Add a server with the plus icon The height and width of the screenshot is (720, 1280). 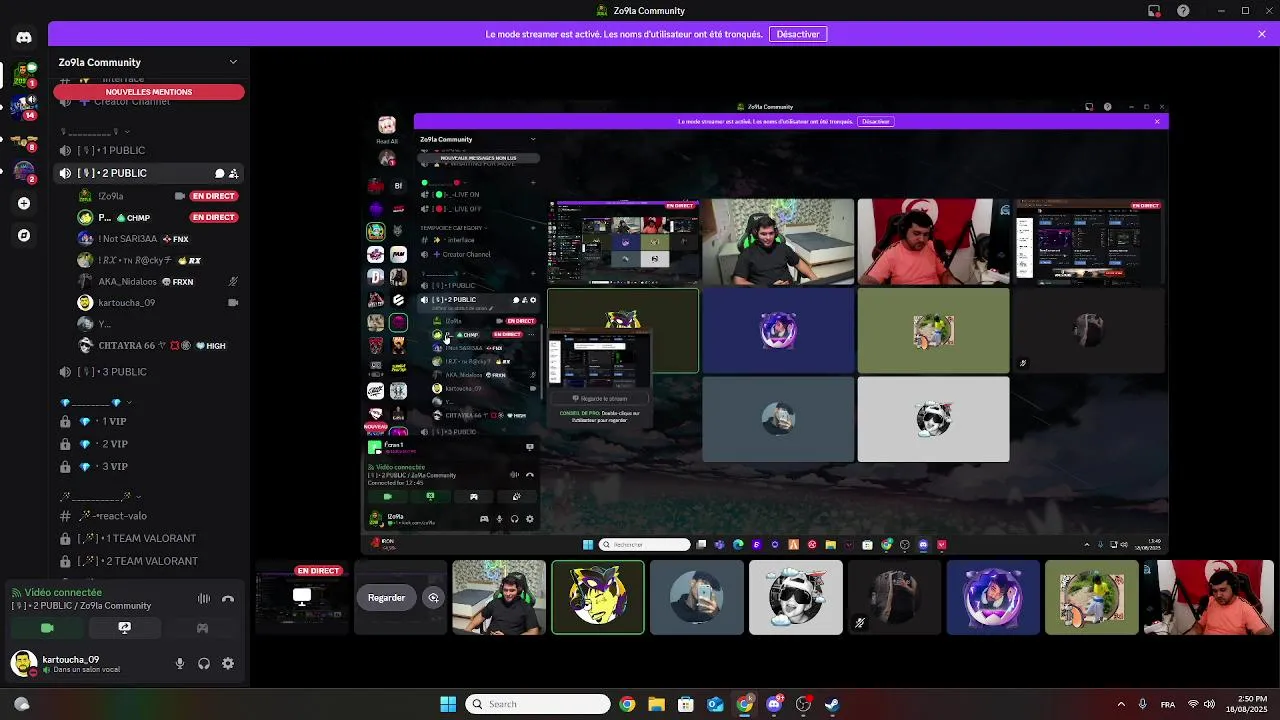tap(24, 203)
